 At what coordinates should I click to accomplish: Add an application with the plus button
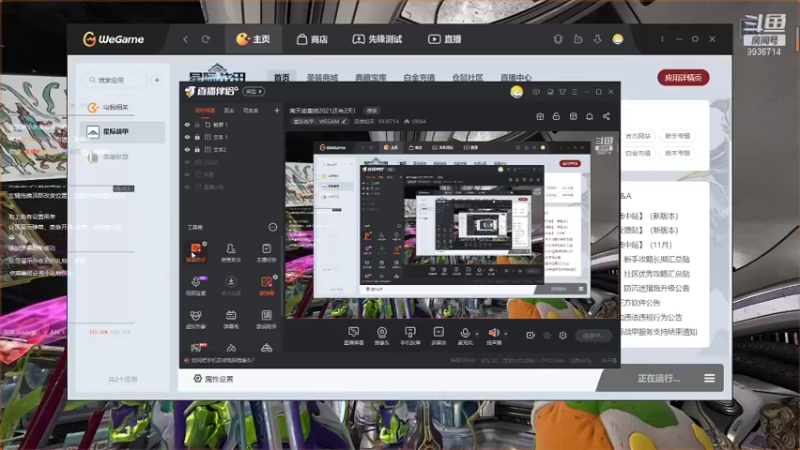(x=157, y=80)
